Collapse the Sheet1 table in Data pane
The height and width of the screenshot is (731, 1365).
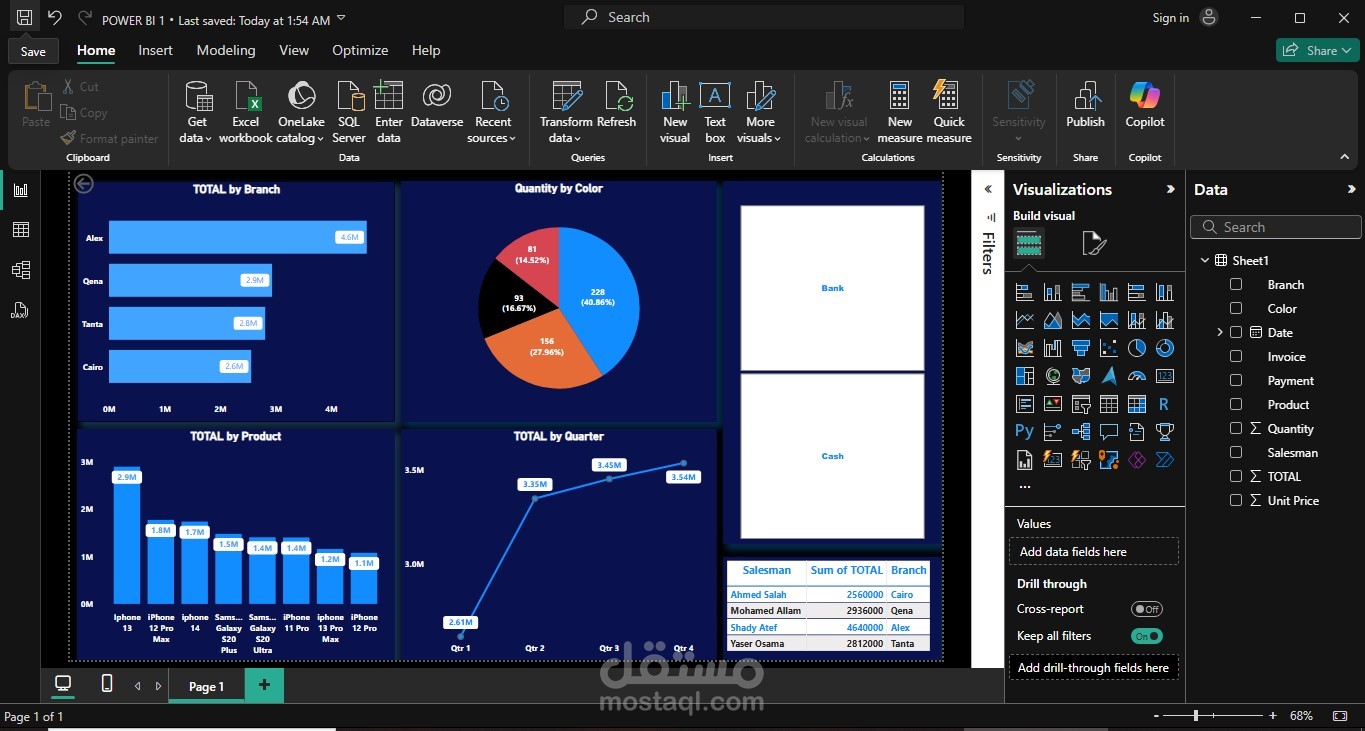[x=1205, y=261]
